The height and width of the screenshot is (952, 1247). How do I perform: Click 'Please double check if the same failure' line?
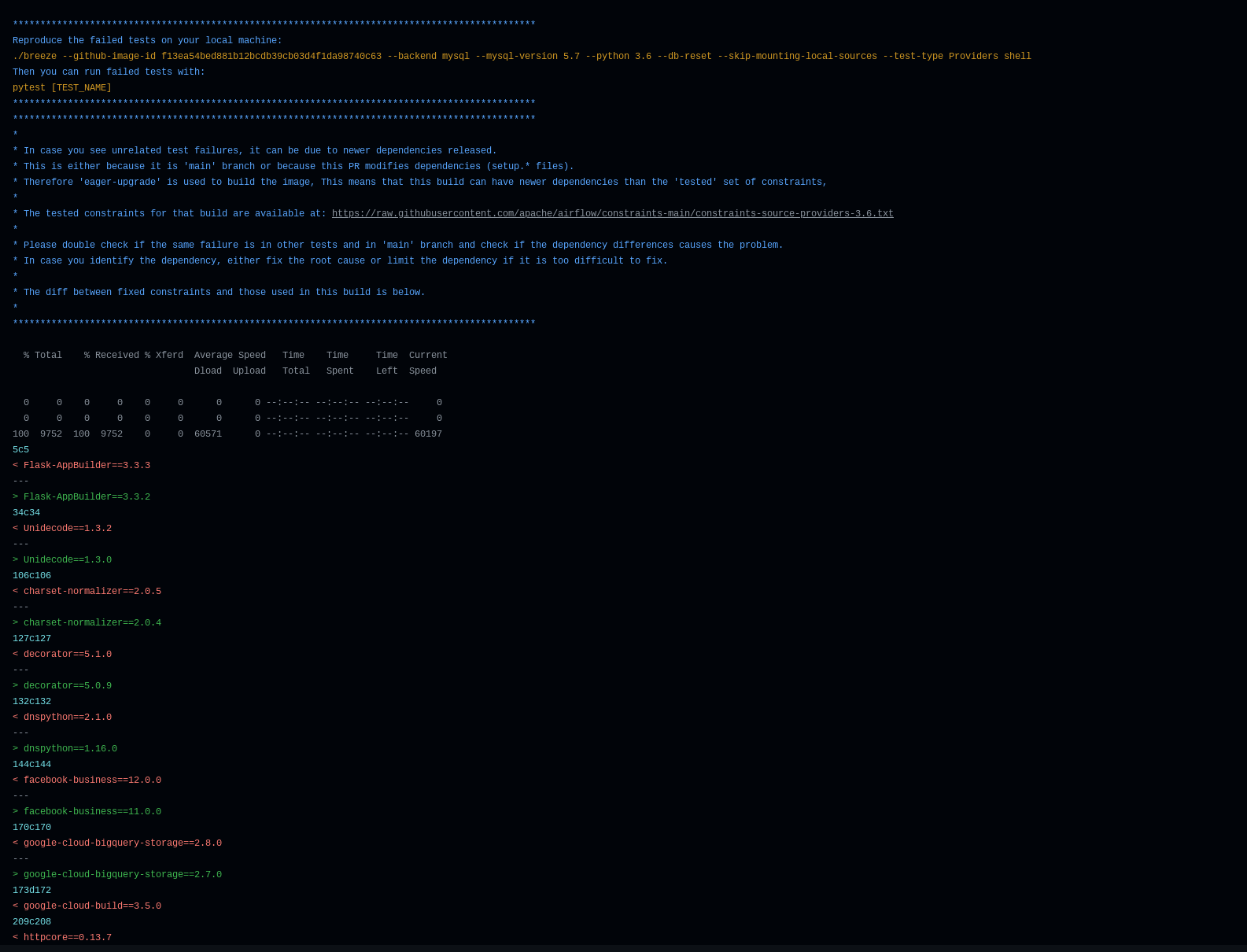pos(398,245)
